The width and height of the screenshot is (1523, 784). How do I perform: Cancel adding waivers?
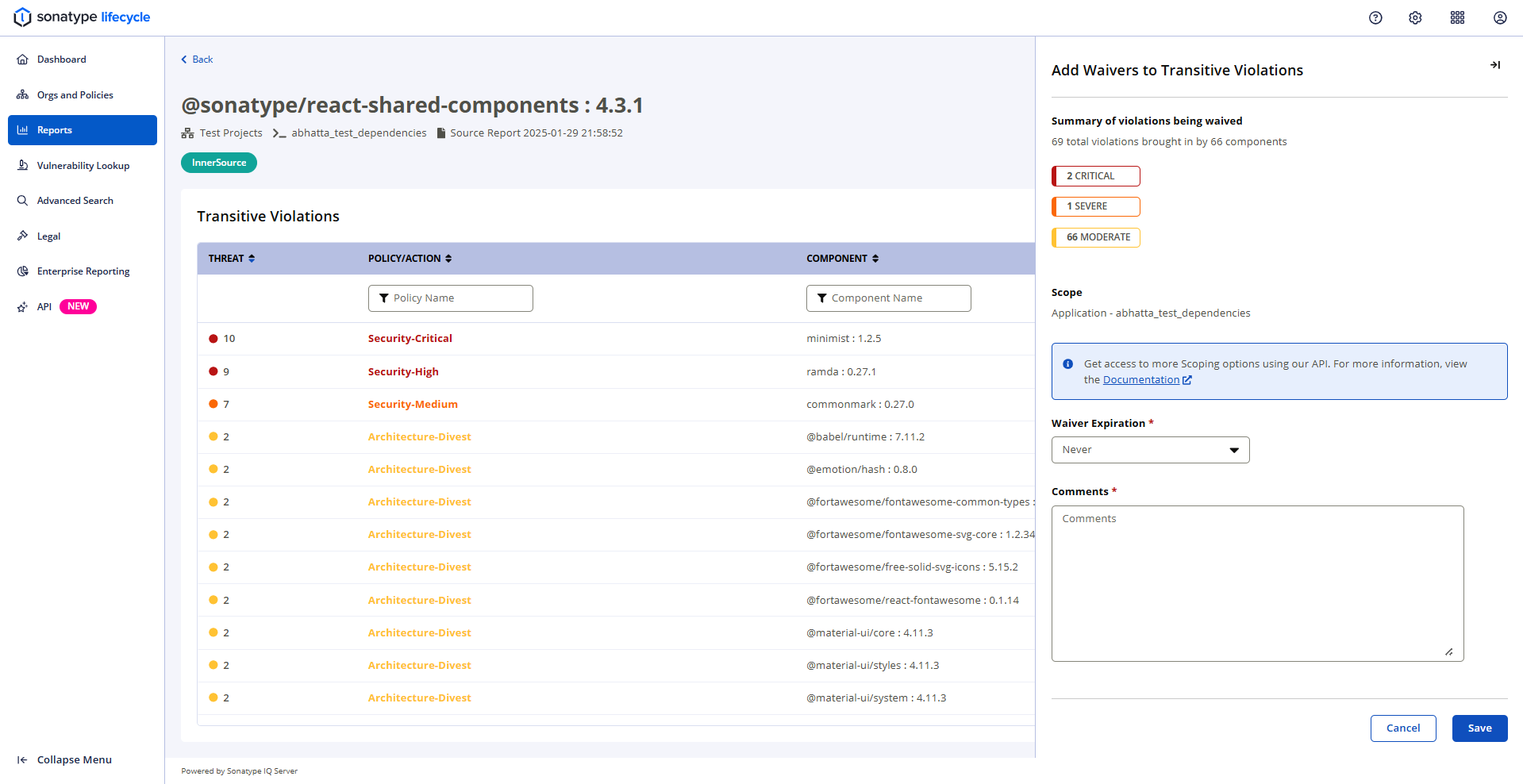(x=1402, y=728)
